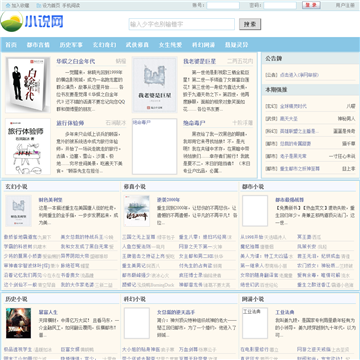The image size is (360, 360).
Task: Click the 加入收藏 star icon
Action: click(x=8, y=6)
